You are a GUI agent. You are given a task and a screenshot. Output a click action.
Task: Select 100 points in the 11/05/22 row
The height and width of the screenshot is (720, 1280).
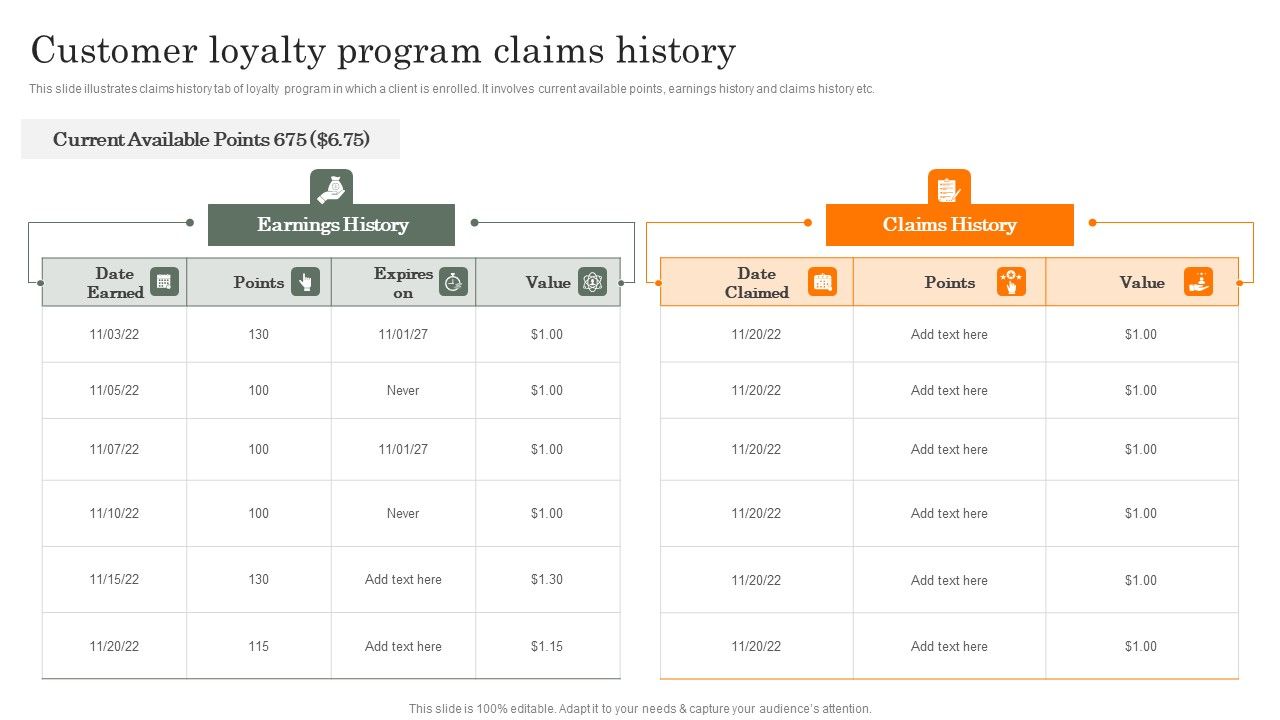pos(259,390)
